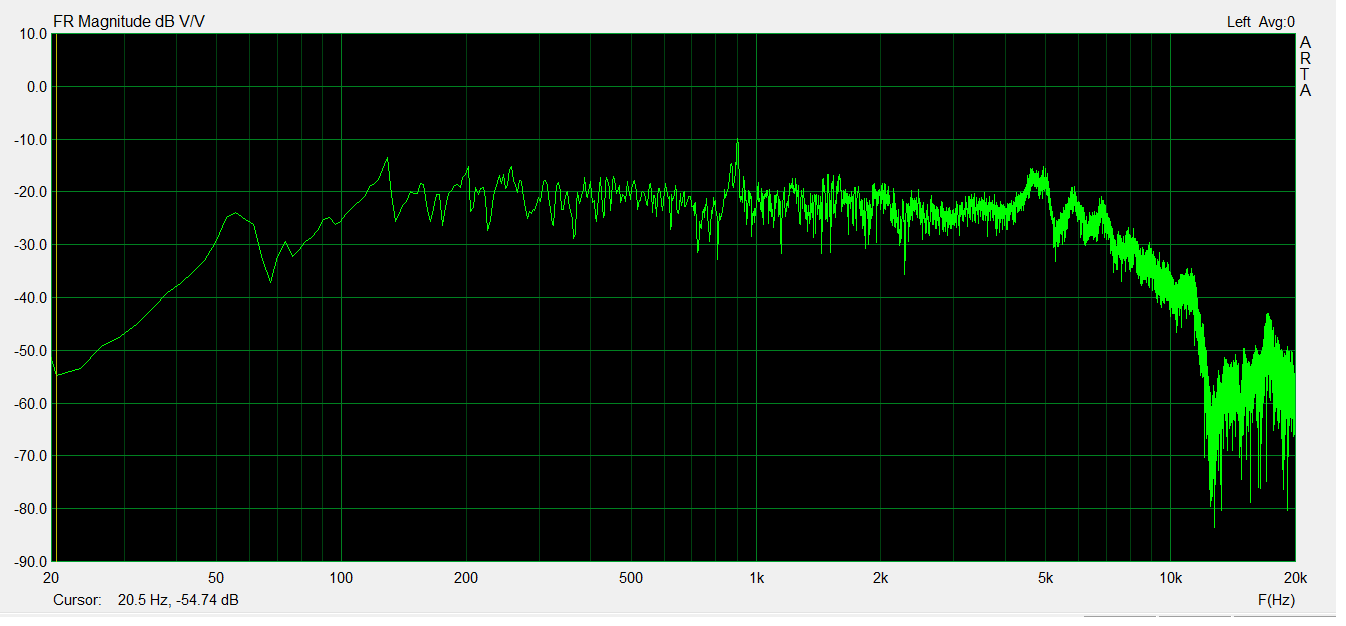This screenshot has width=1346, height=626.
Task: Click the '5k' frequency axis label
Action: (1046, 578)
